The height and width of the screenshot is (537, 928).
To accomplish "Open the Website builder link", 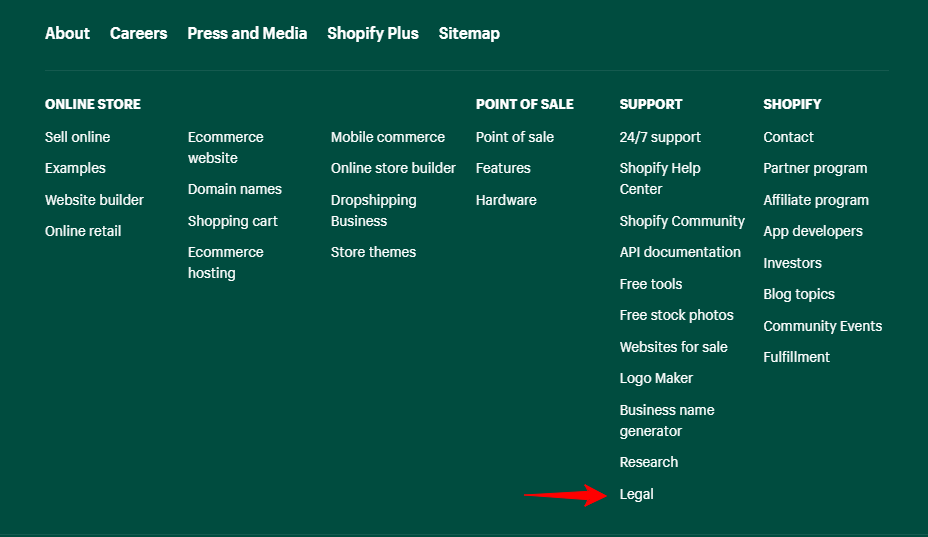I will pyautogui.click(x=94, y=200).
